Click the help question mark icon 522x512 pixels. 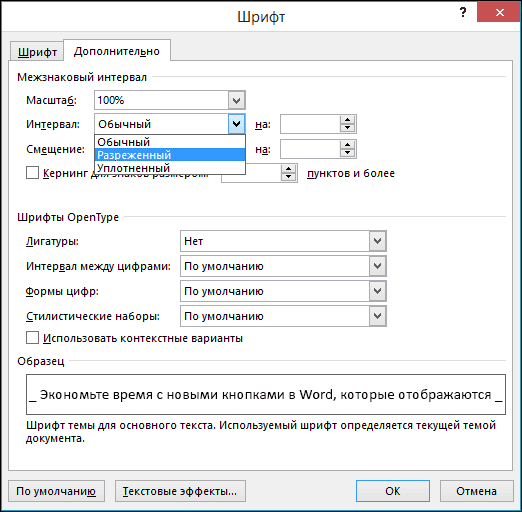coord(463,13)
